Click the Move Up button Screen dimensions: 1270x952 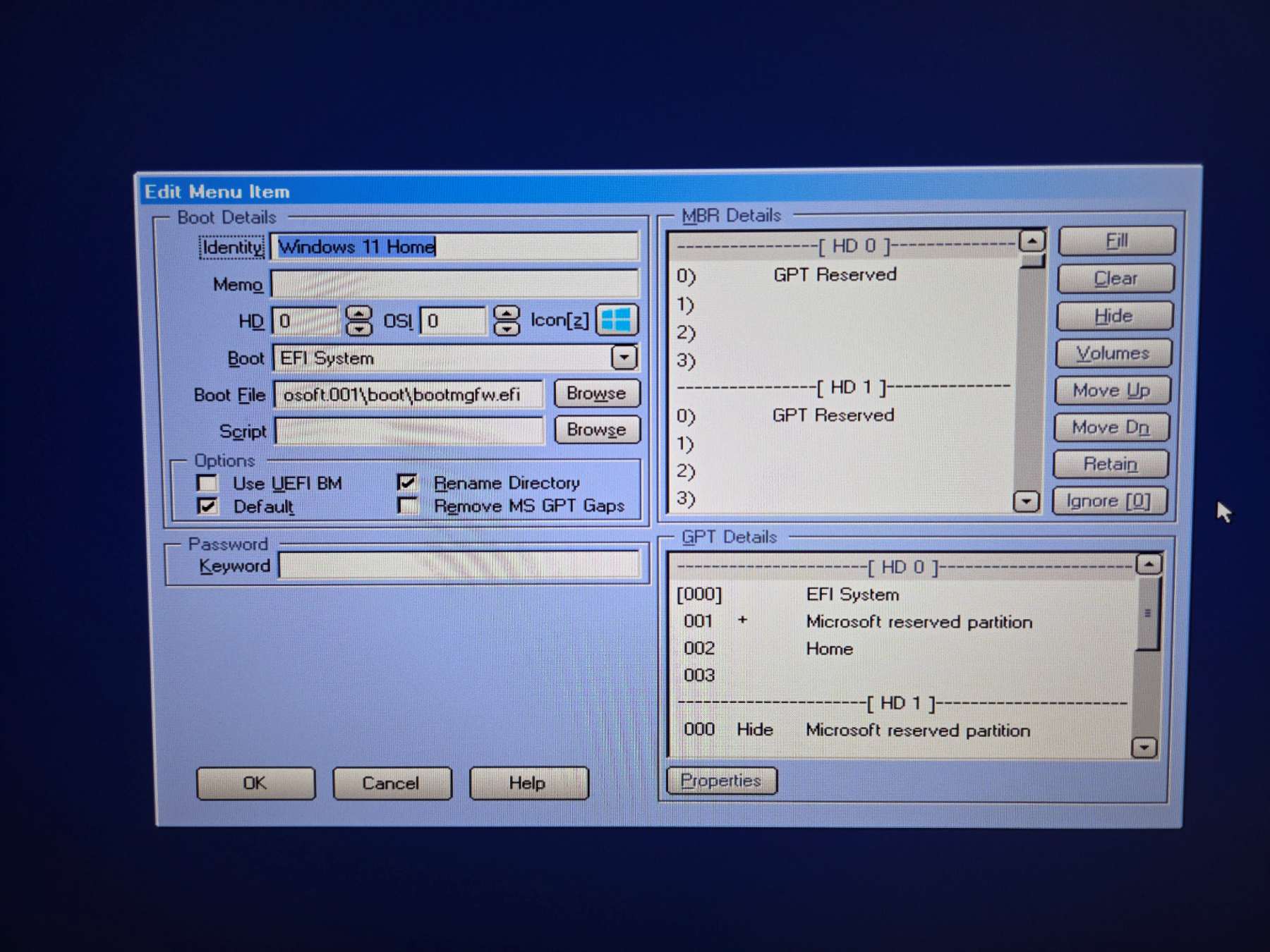pyautogui.click(x=1112, y=390)
